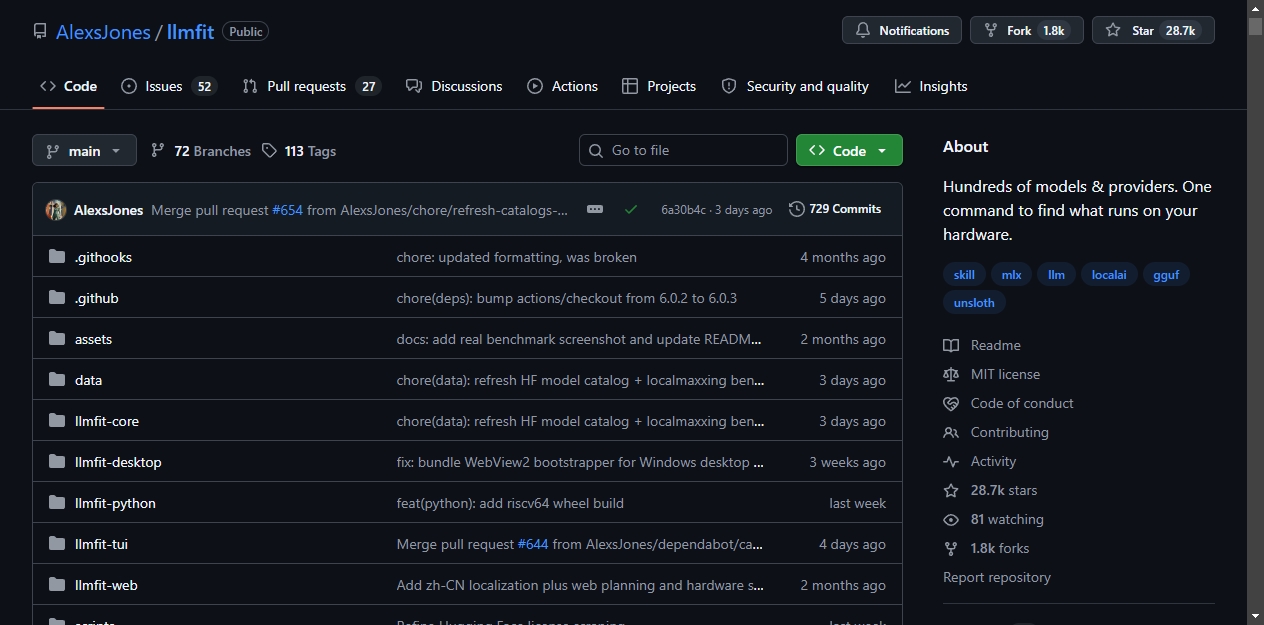Switch to the Security and quality tab
This screenshot has width=1264, height=625.
click(795, 86)
